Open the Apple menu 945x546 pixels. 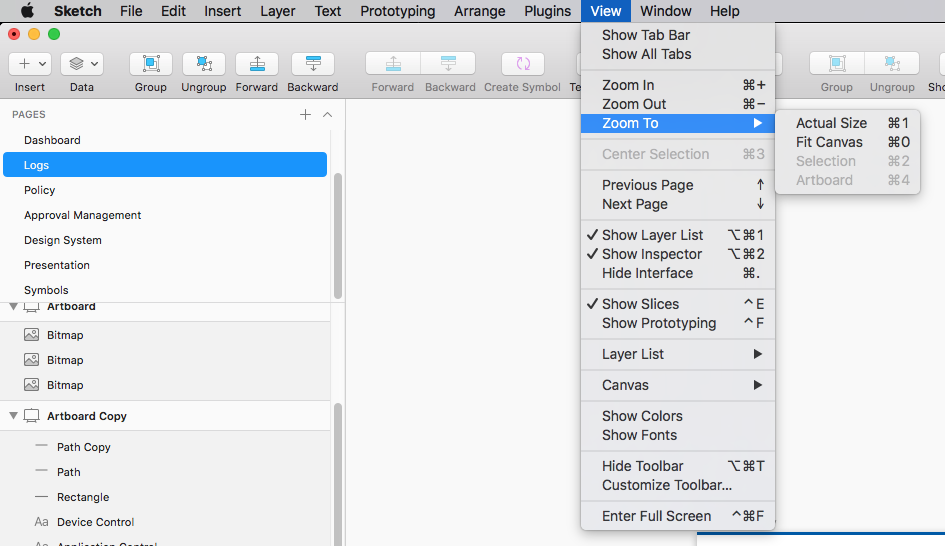pyautogui.click(x=27, y=11)
